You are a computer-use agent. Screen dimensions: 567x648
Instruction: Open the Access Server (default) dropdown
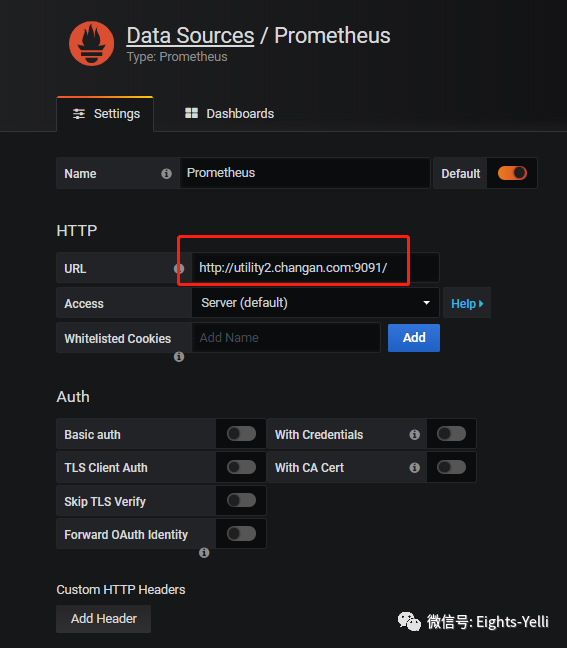point(315,303)
